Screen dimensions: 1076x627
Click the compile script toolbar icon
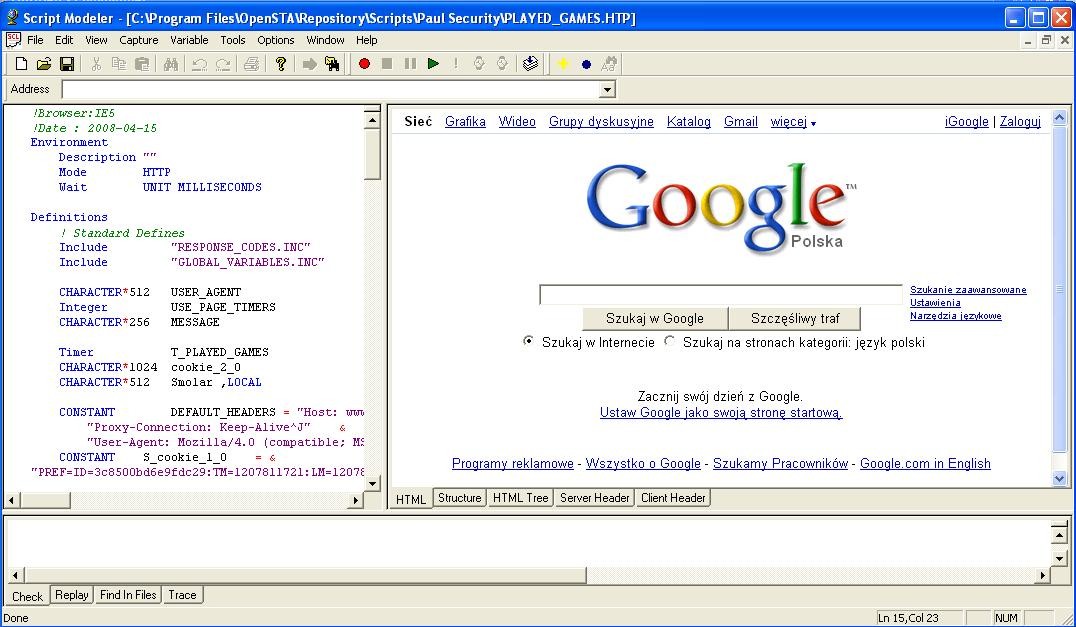click(x=332, y=64)
